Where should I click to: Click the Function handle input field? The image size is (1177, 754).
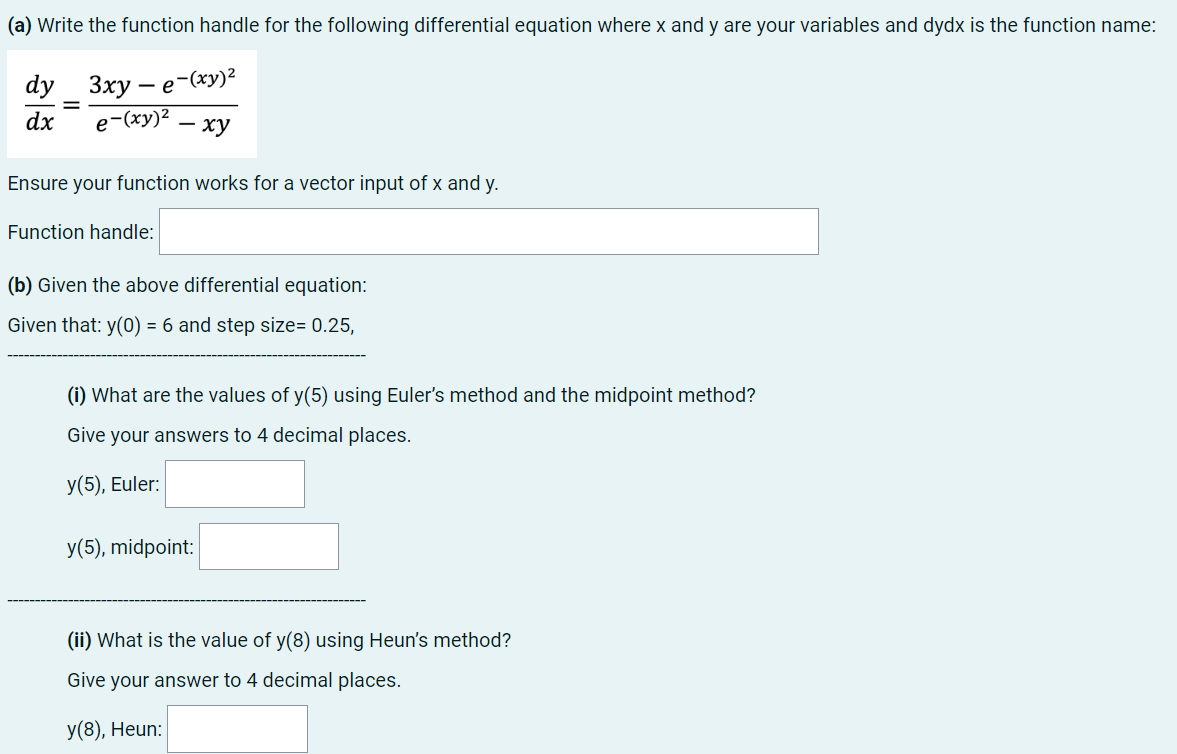pos(488,231)
